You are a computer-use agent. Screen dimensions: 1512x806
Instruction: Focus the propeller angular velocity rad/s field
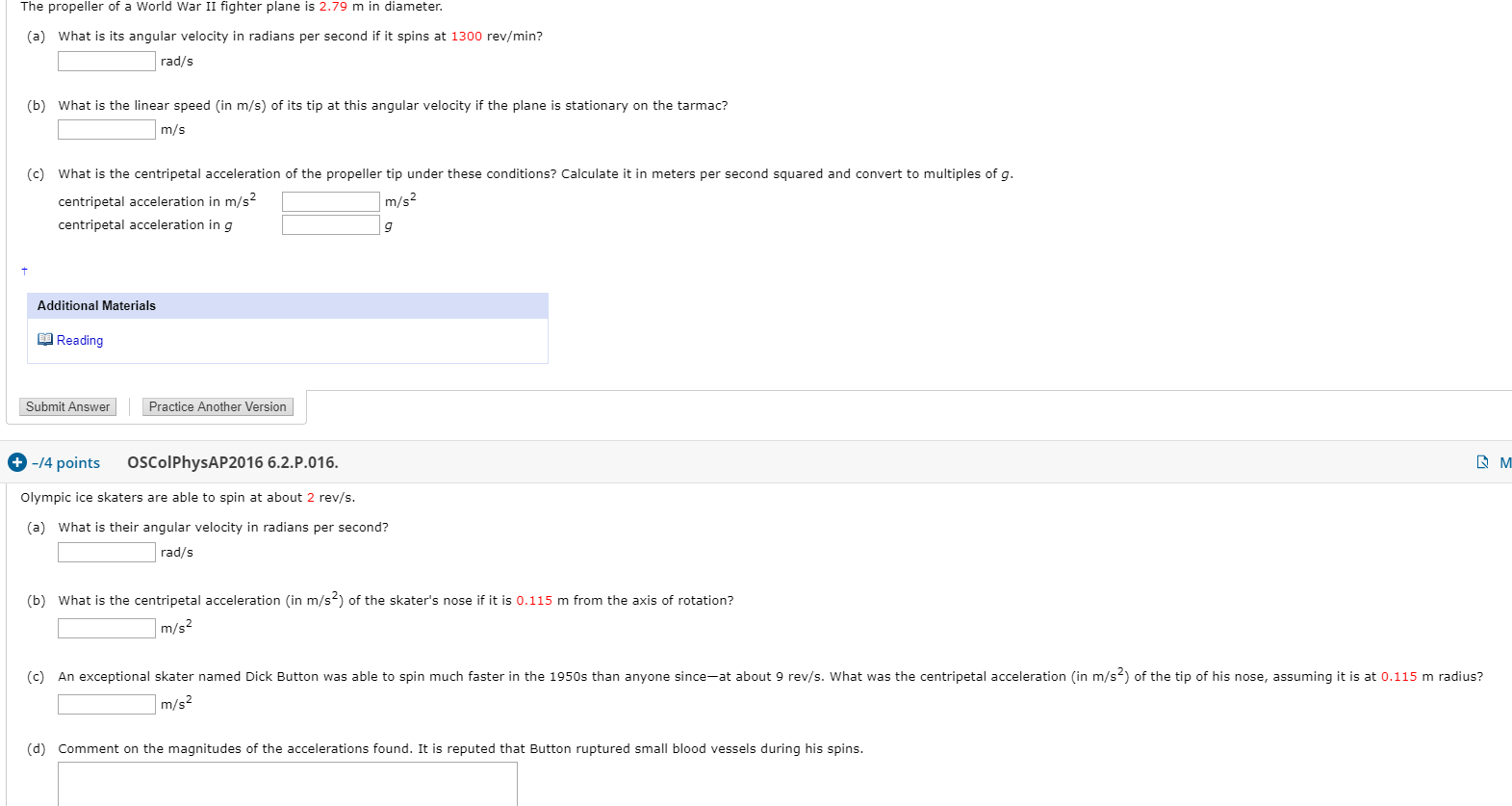(107, 62)
